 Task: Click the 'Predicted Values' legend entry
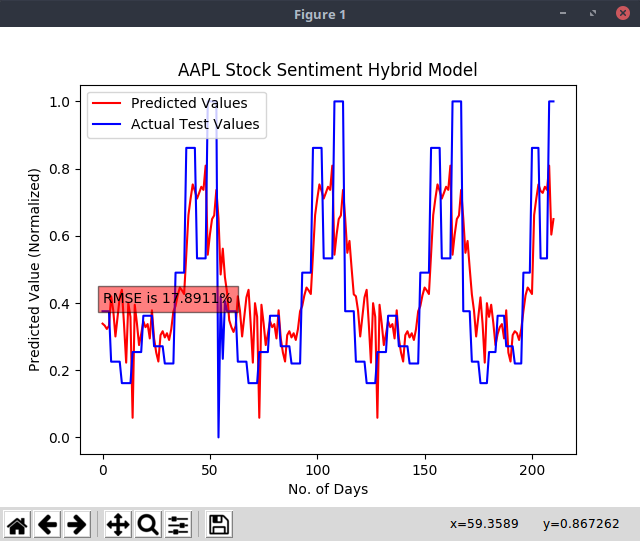click(189, 103)
